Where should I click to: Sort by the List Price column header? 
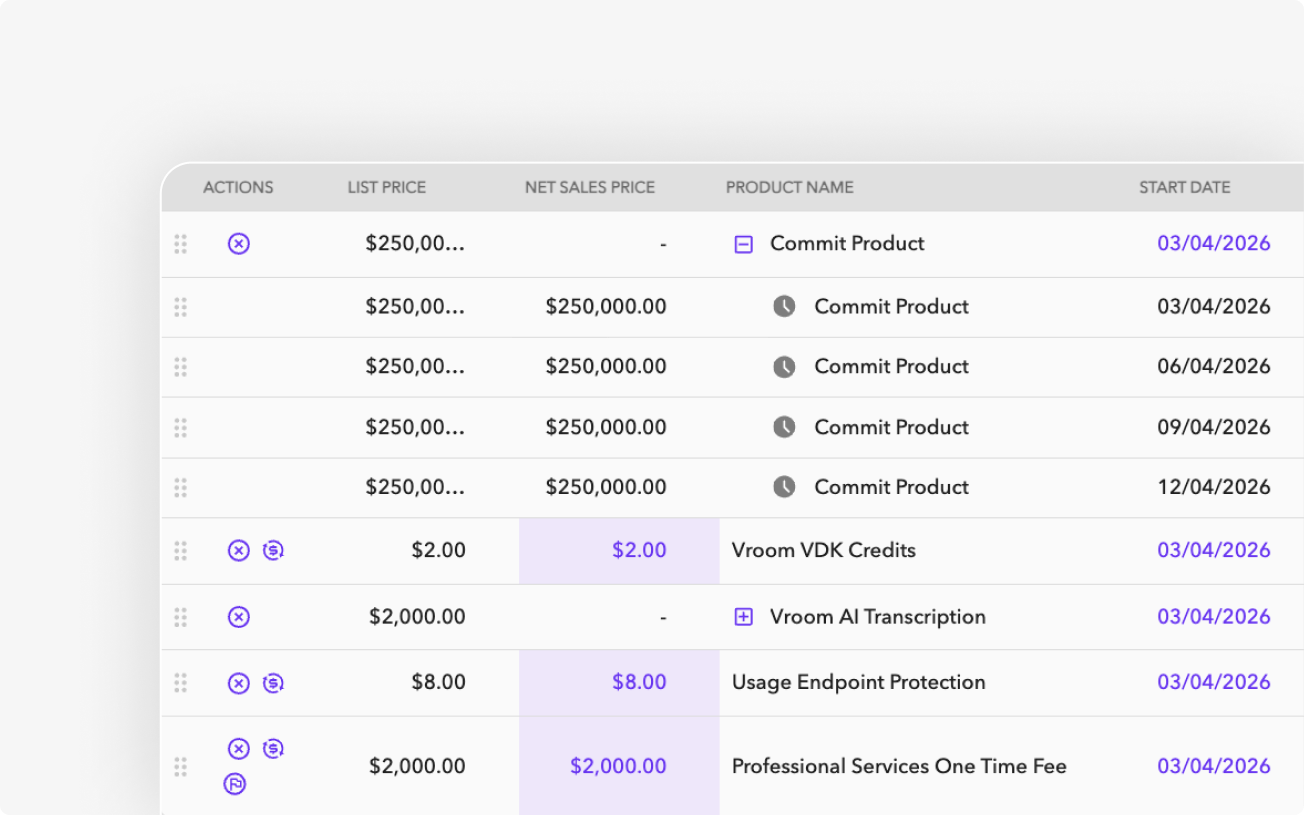pyautogui.click(x=386, y=187)
